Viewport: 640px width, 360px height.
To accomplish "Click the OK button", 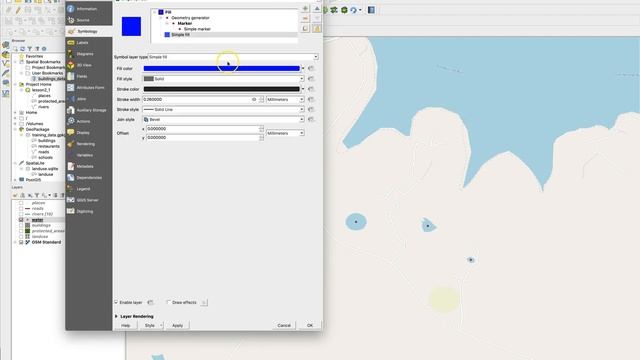I will coord(310,325).
